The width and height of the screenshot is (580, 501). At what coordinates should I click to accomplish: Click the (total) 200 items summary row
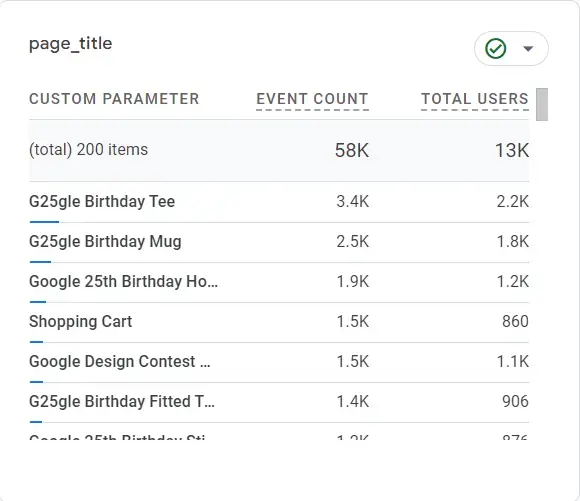coord(279,151)
